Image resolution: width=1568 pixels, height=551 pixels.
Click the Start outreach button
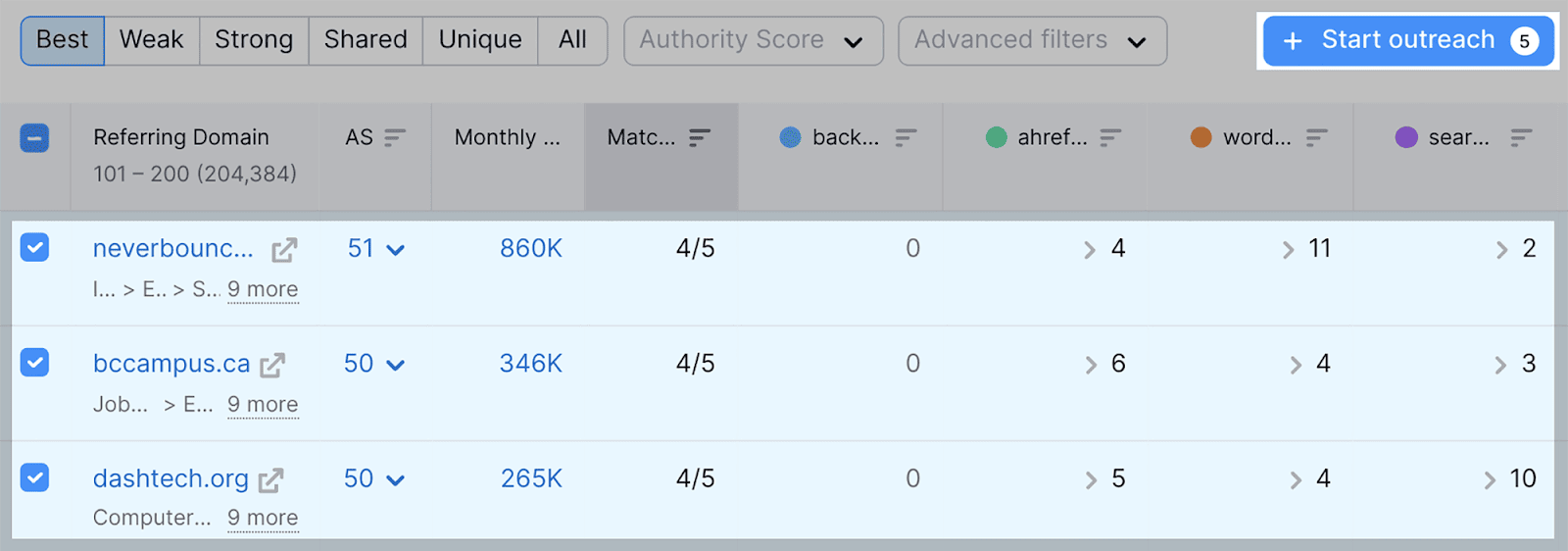click(1407, 40)
